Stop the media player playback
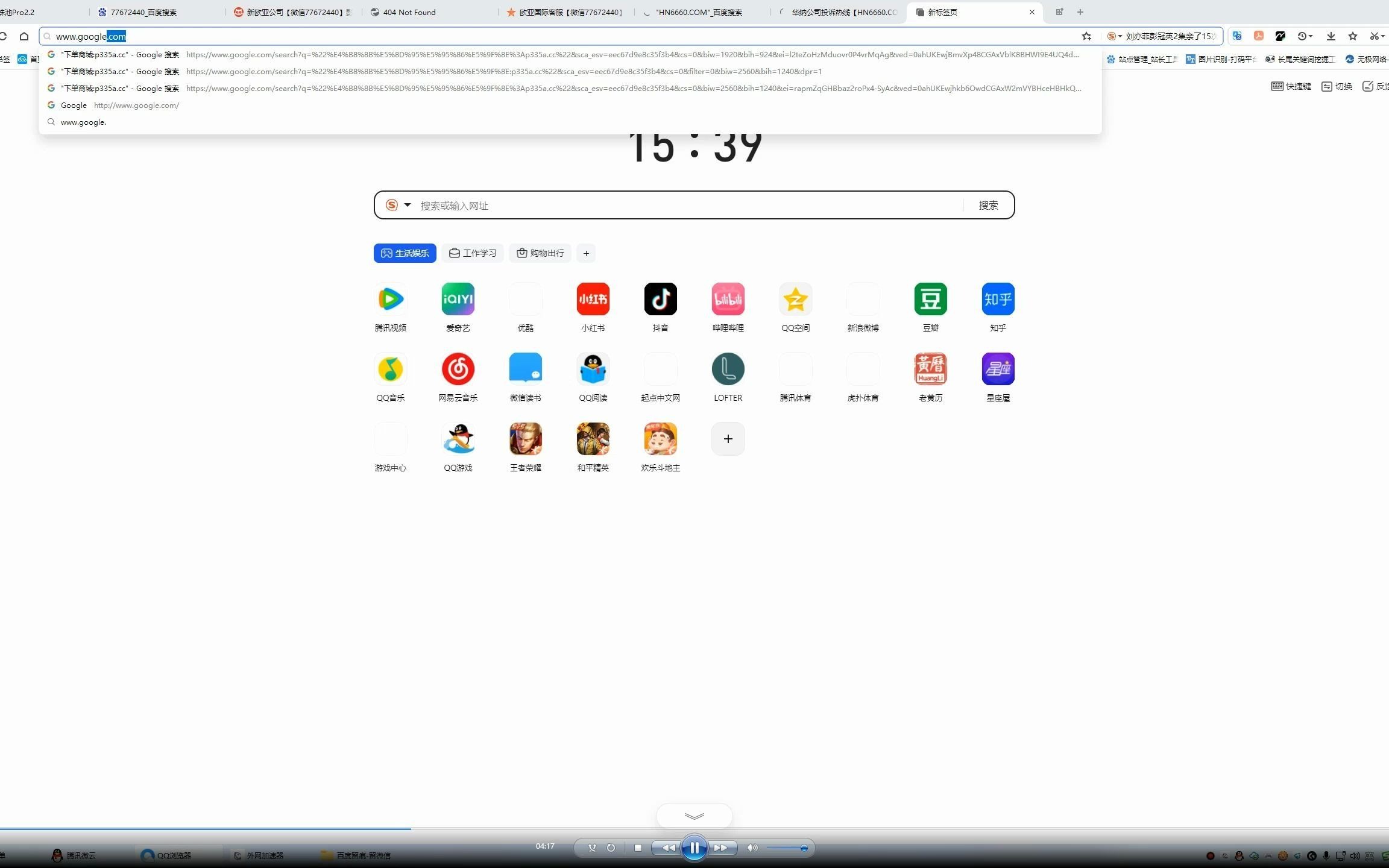 pos(638,848)
